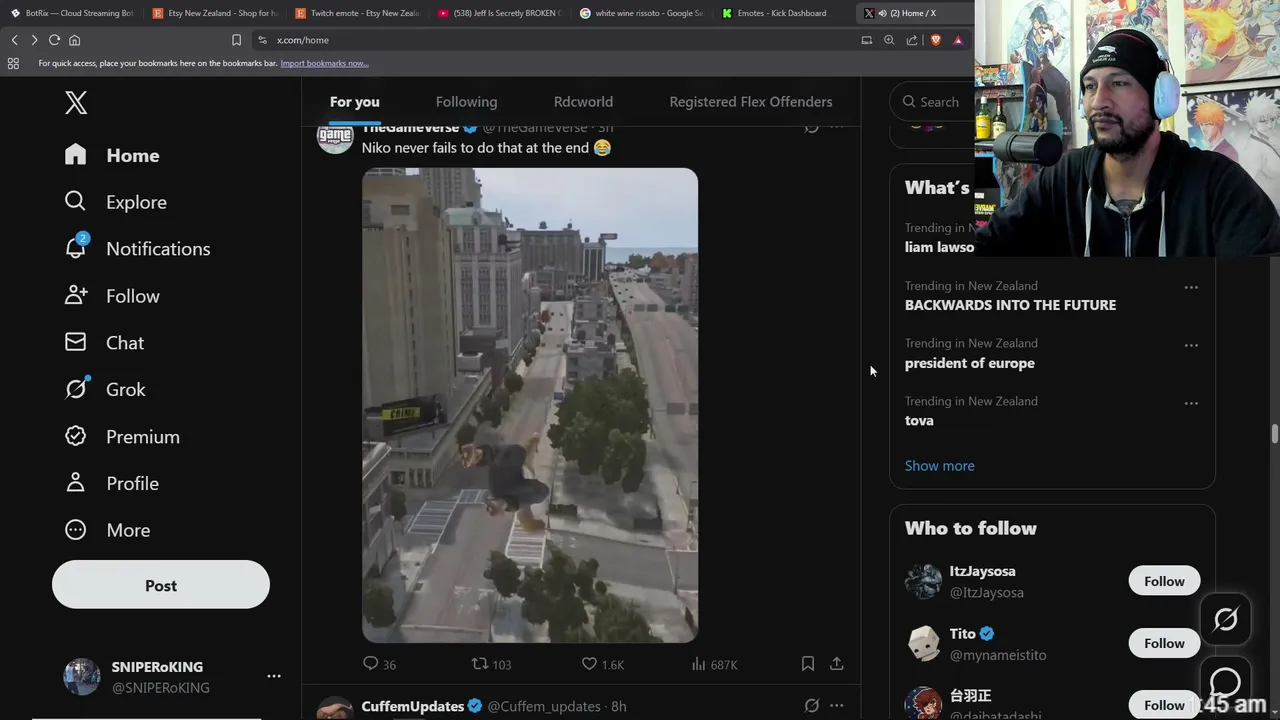The width and height of the screenshot is (1280, 720).
Task: Switch to the Following tab
Action: point(466,102)
